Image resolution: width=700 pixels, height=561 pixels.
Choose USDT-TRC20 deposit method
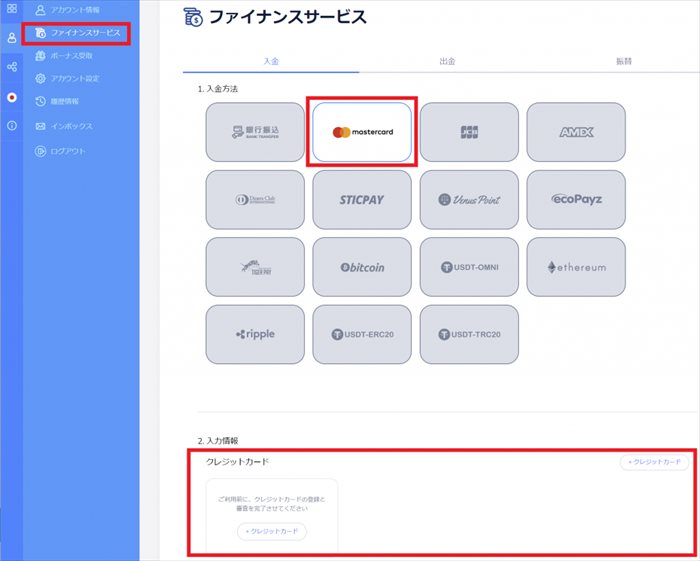pos(469,334)
